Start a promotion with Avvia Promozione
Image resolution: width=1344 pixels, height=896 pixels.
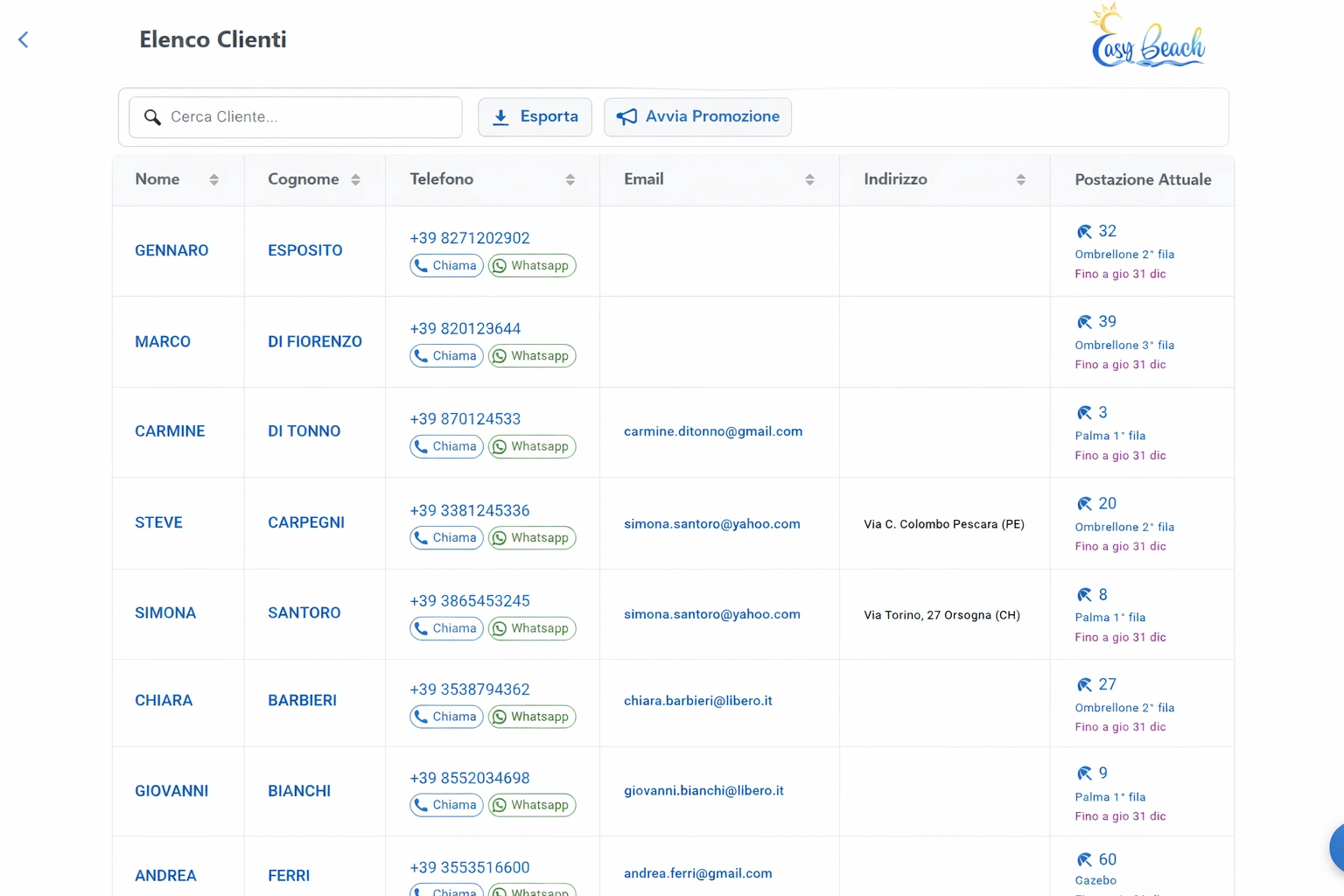pyautogui.click(x=697, y=117)
